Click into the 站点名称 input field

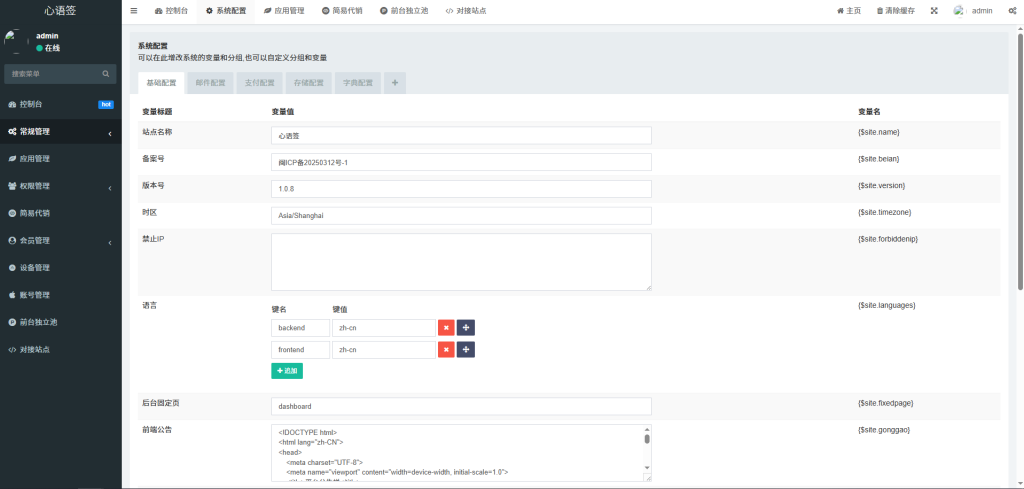pyautogui.click(x=461, y=135)
